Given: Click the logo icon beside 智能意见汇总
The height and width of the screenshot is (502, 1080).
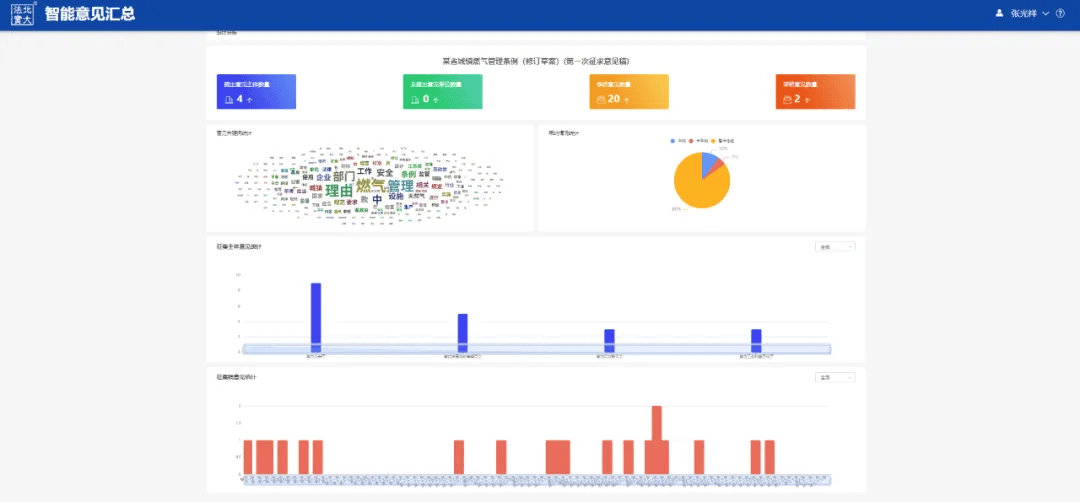Looking at the screenshot, I should click(22, 14).
